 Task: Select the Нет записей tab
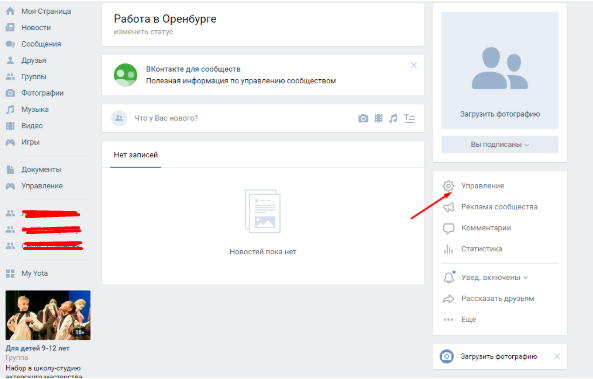coord(135,155)
